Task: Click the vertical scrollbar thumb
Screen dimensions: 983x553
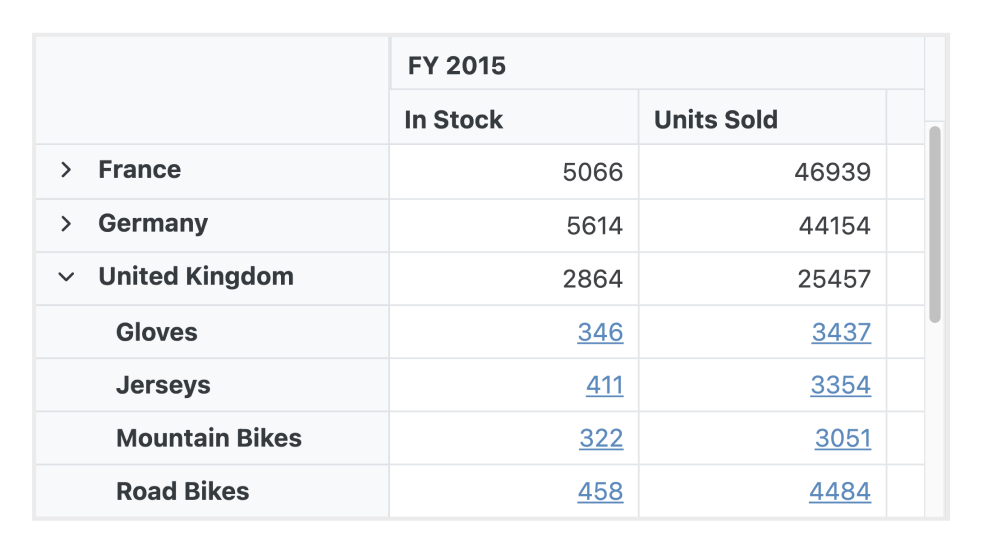Action: (x=935, y=223)
